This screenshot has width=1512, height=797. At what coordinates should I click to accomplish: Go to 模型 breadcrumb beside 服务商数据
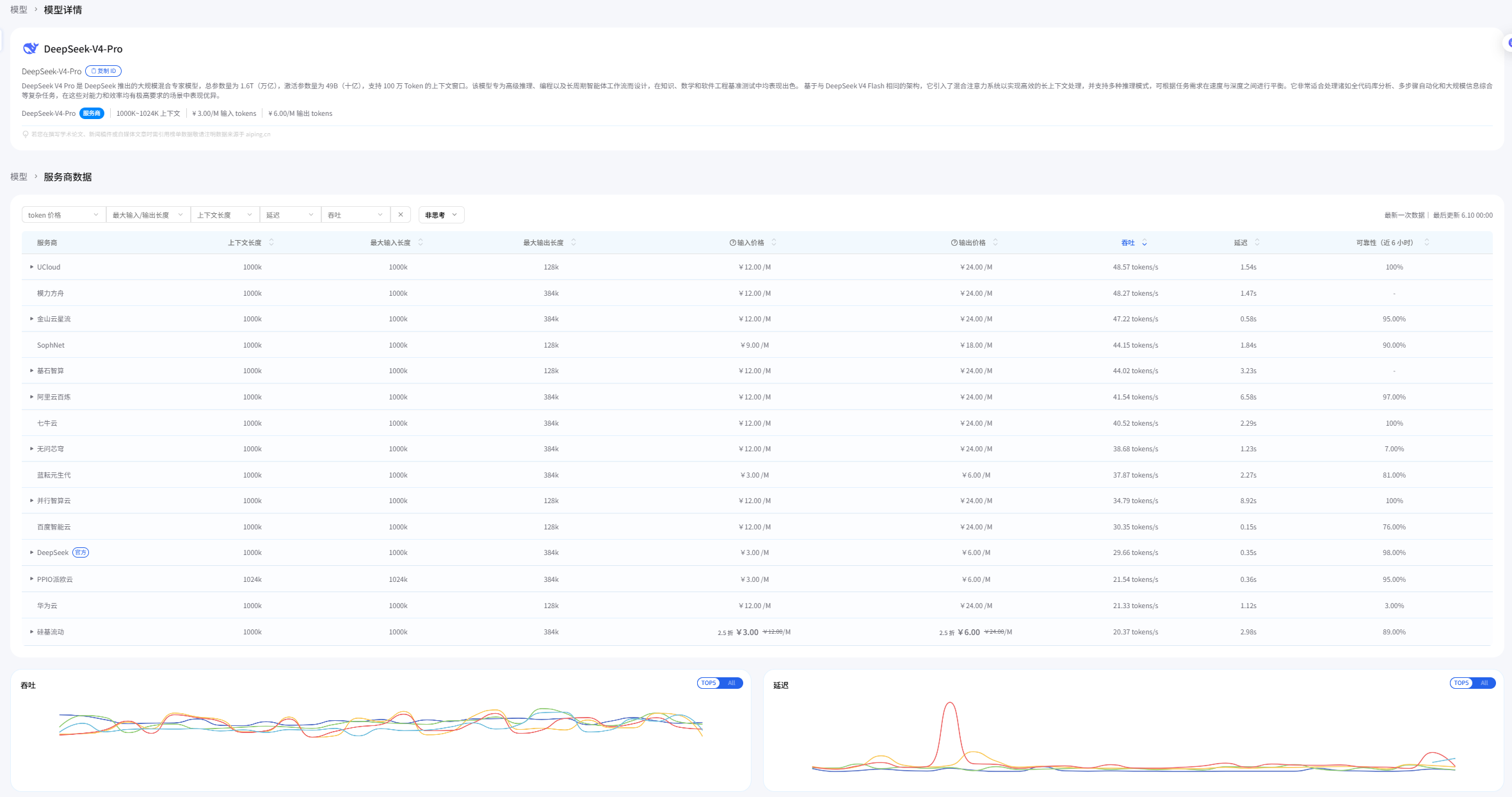19,177
